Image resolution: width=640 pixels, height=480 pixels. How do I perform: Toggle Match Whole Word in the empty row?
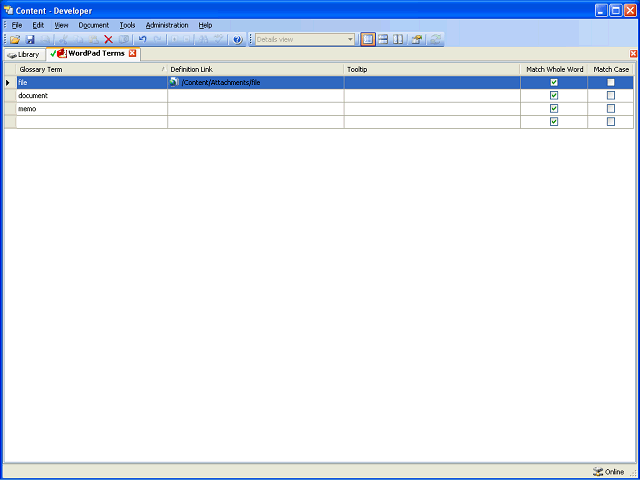(554, 122)
